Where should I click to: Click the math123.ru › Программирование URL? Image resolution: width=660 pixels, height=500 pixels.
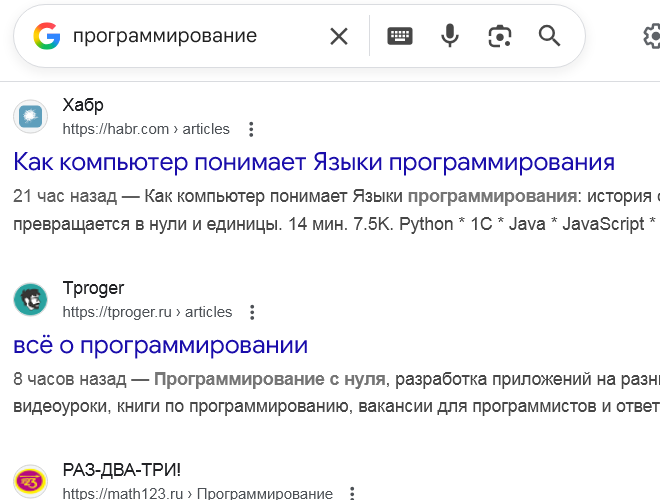[198, 493]
